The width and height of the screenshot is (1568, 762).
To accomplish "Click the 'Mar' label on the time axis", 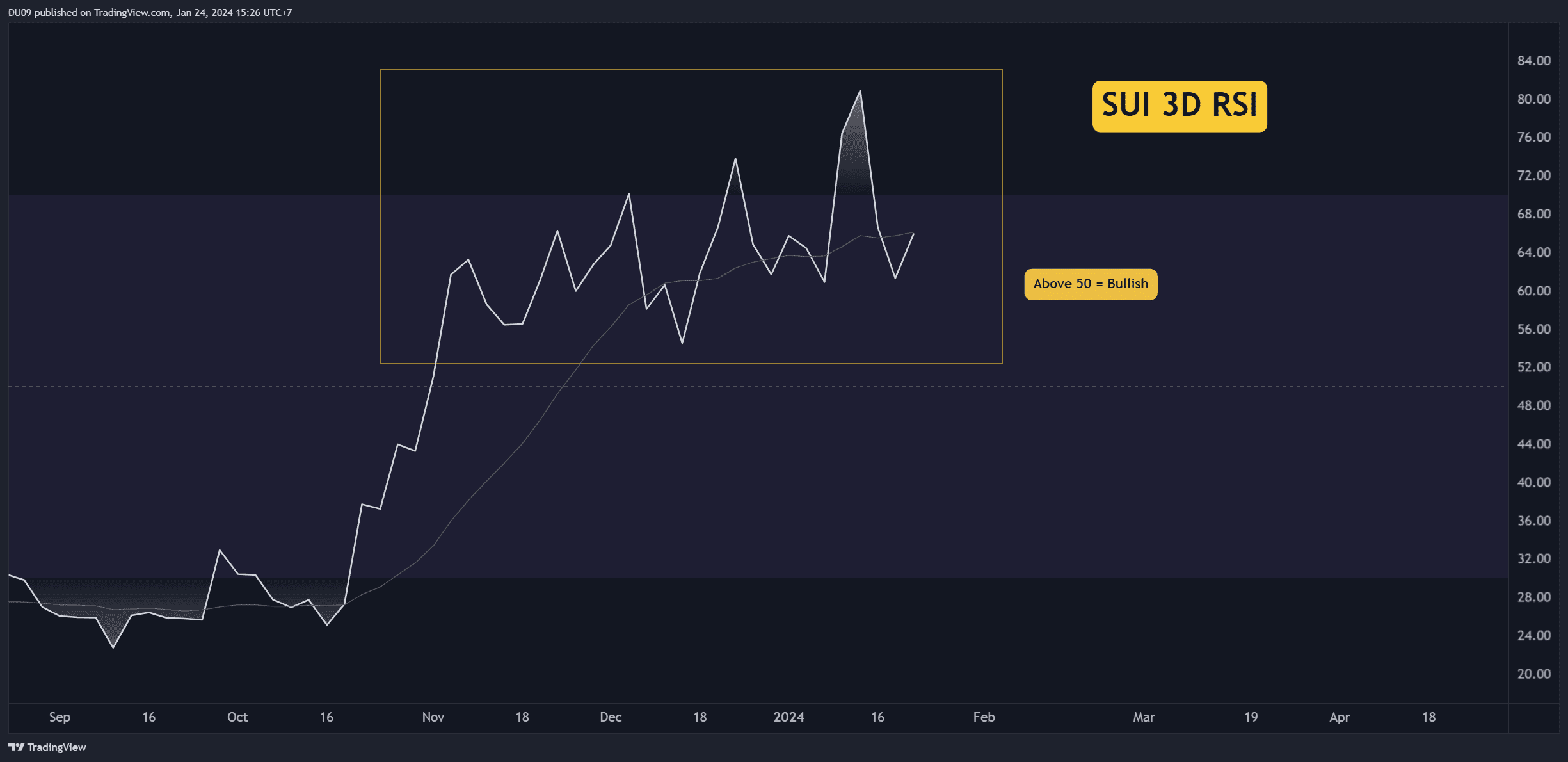I will pos(1144,717).
